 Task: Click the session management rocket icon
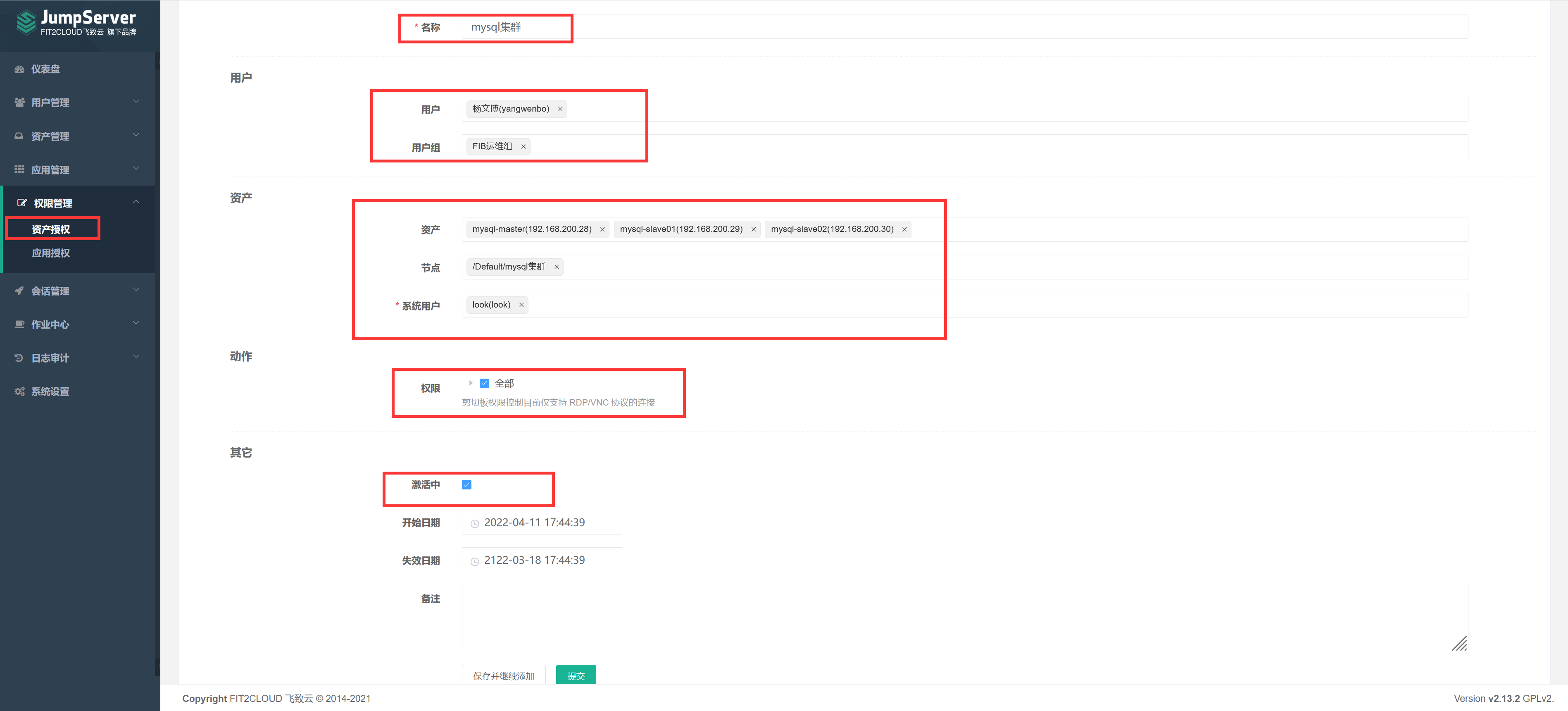pyautogui.click(x=19, y=291)
